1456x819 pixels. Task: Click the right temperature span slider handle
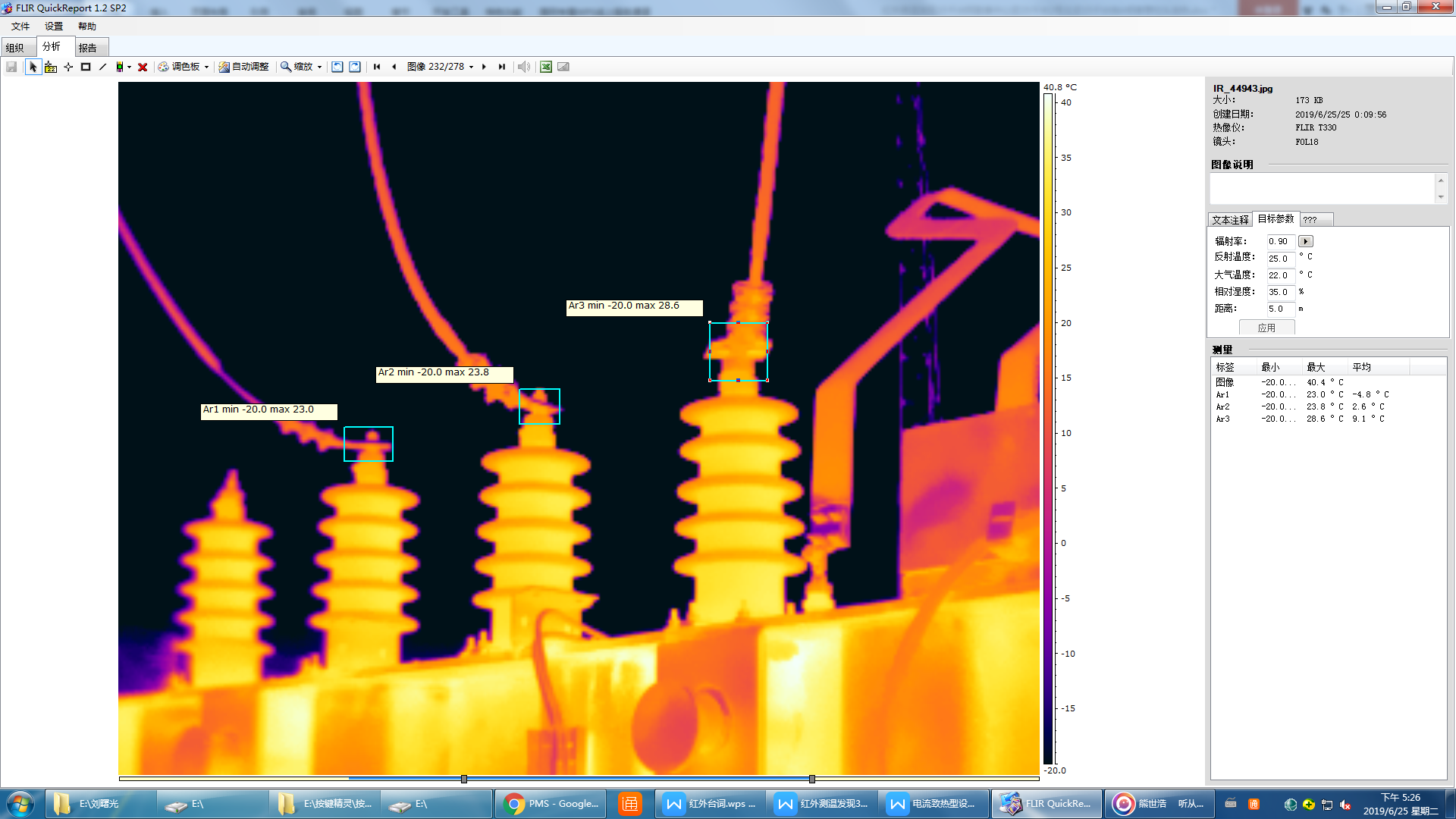coord(812,779)
